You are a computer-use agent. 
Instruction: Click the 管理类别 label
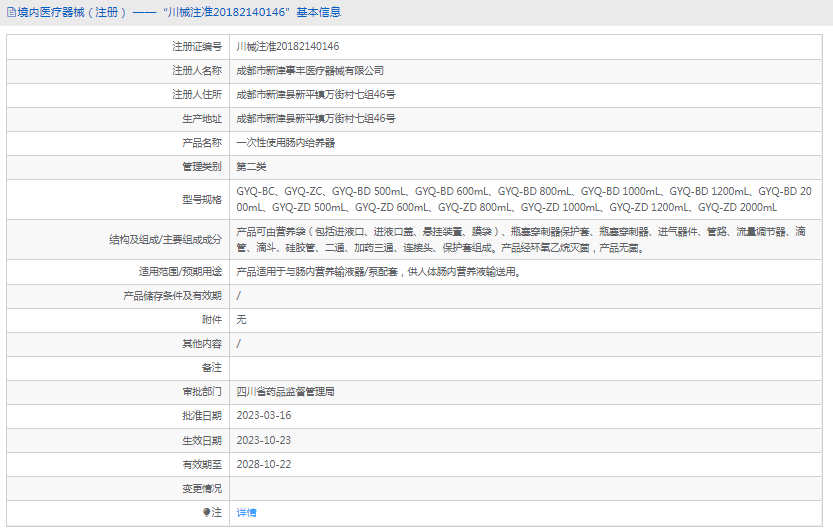(x=202, y=167)
